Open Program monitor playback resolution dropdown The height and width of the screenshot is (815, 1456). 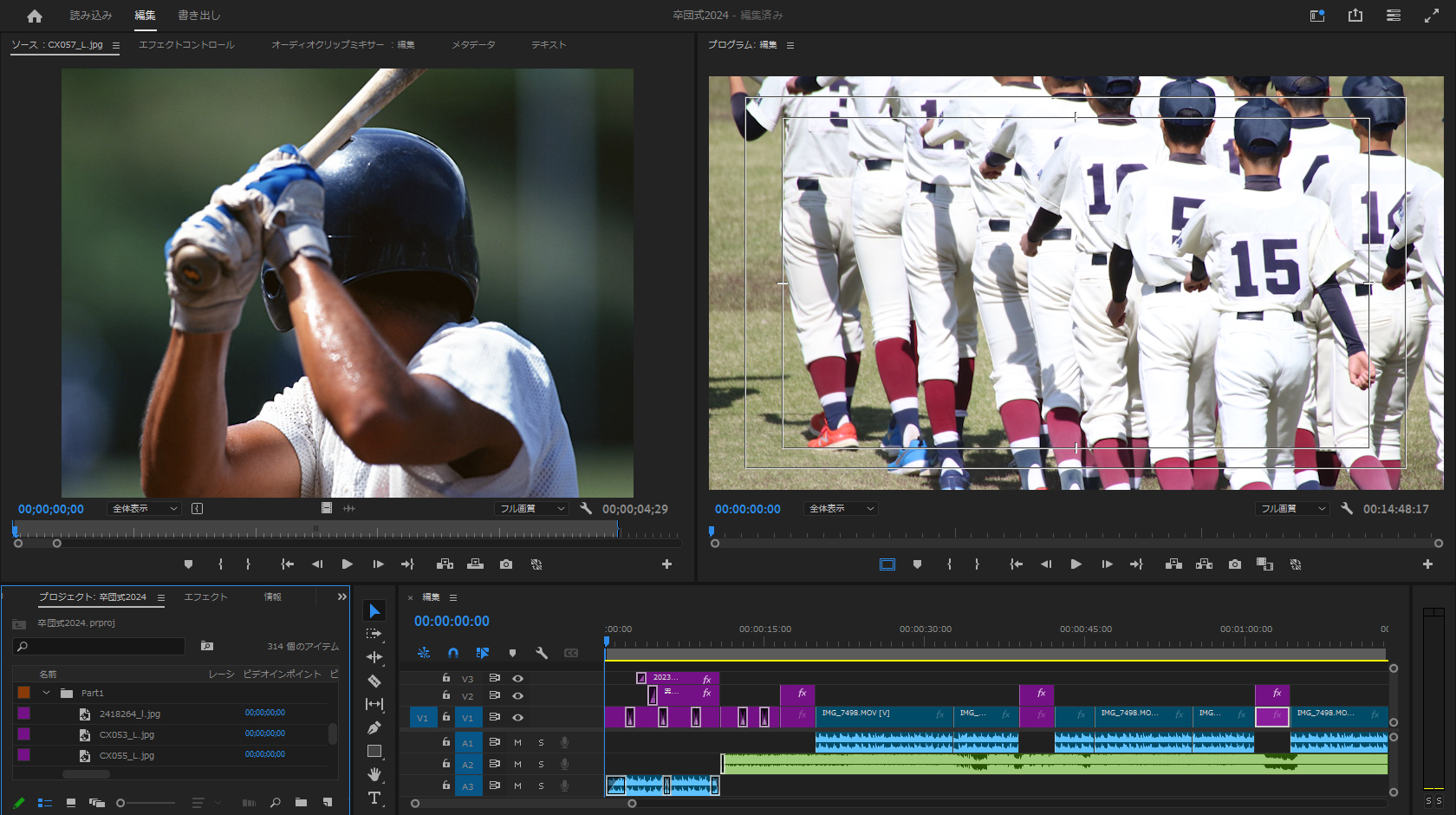click(x=1292, y=509)
